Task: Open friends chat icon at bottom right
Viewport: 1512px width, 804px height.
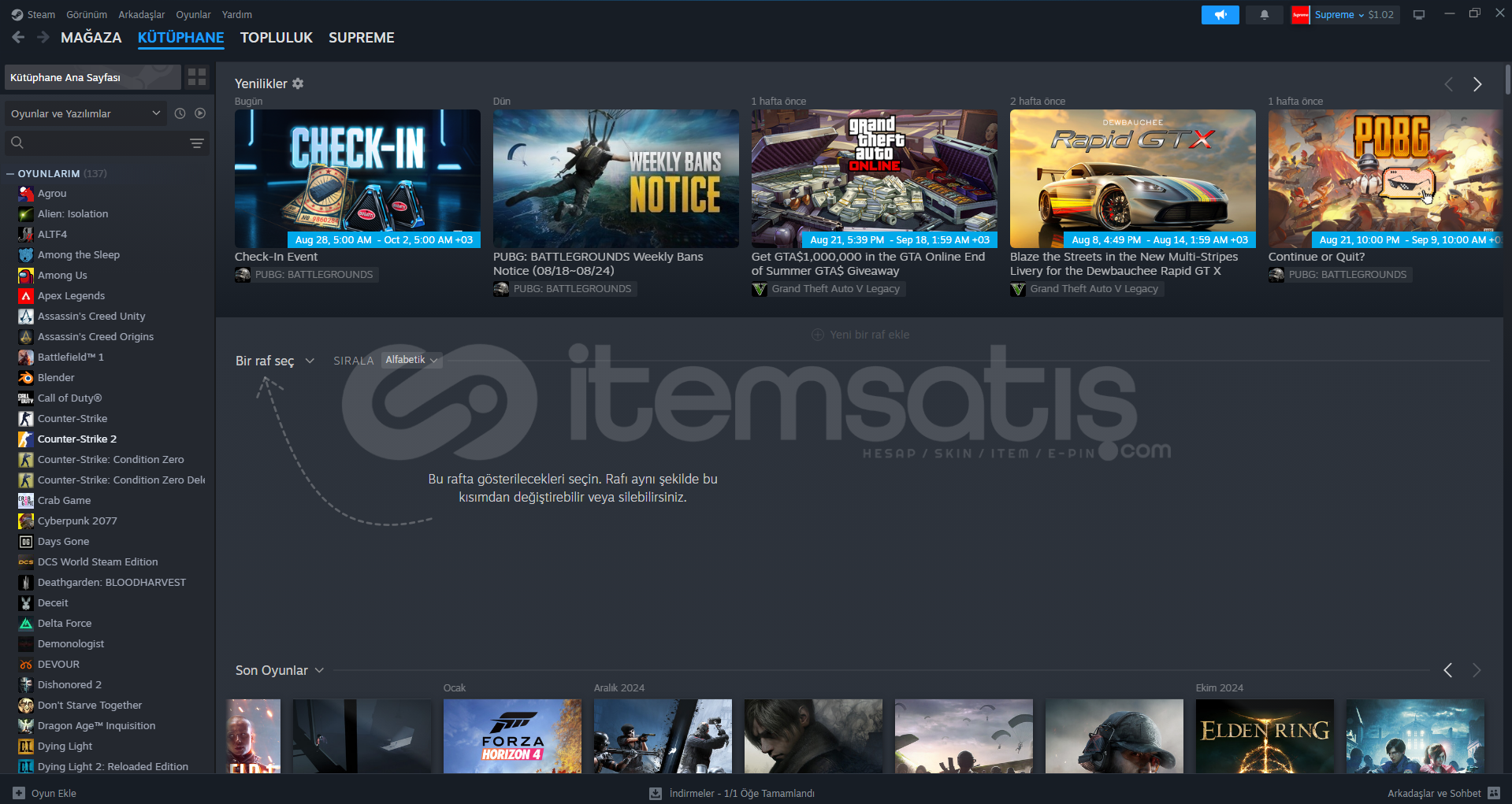Action: 1495,793
